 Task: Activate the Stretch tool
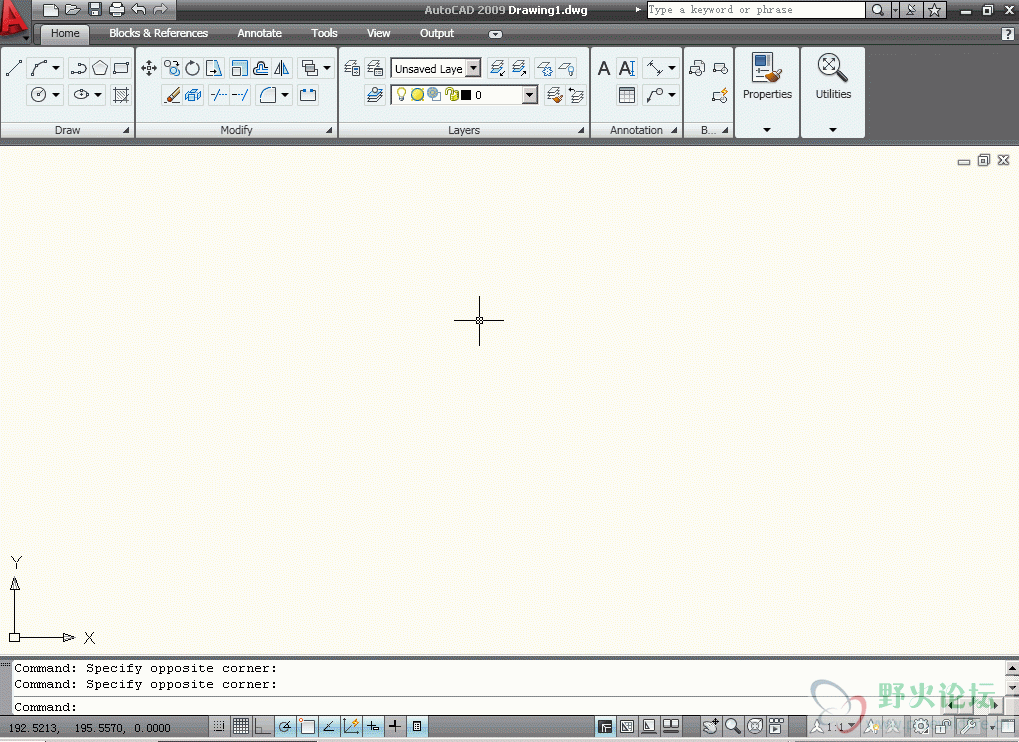214,68
